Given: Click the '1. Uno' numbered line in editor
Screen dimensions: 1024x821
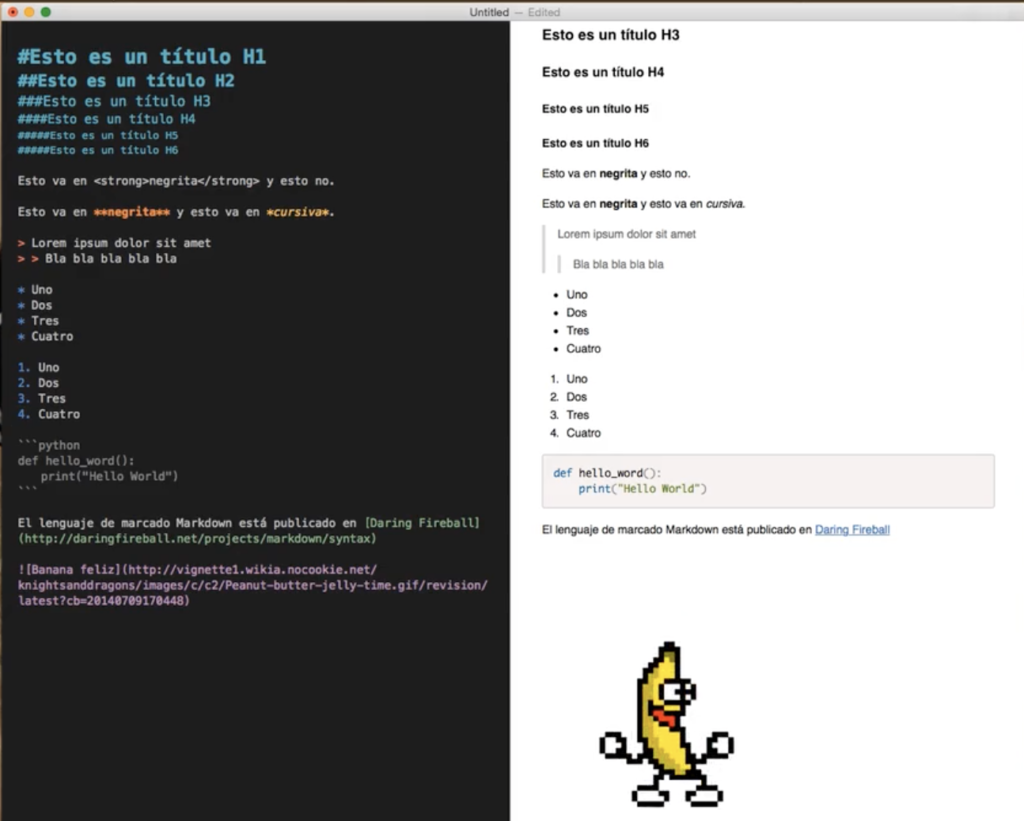Looking at the screenshot, I should (x=39, y=368).
